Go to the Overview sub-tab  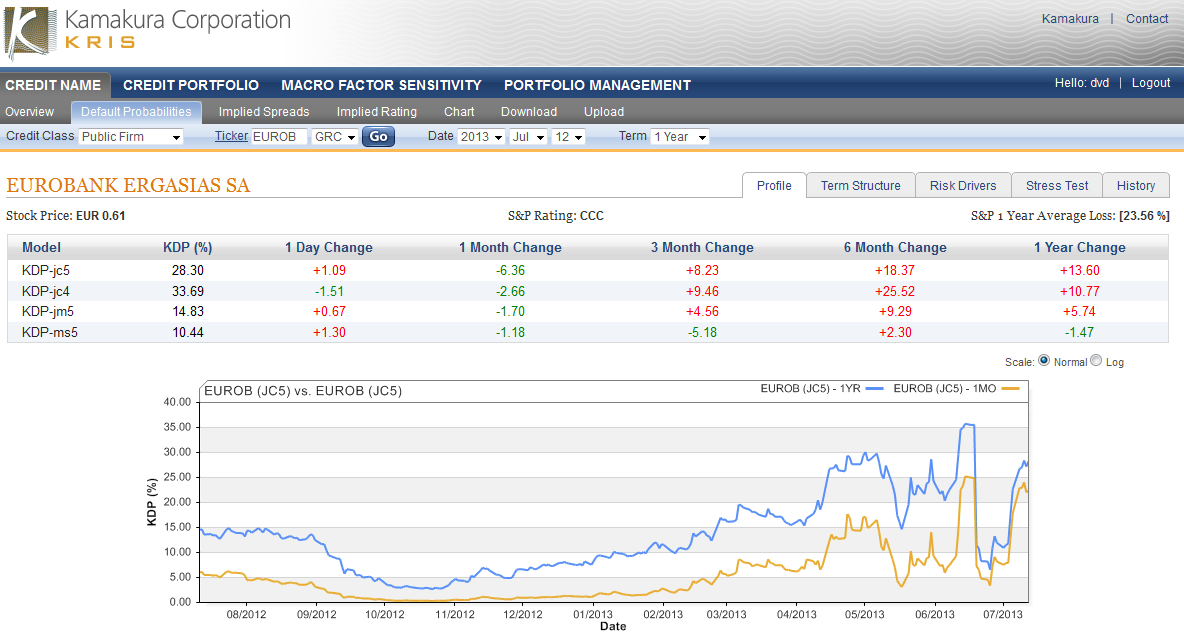(x=29, y=112)
